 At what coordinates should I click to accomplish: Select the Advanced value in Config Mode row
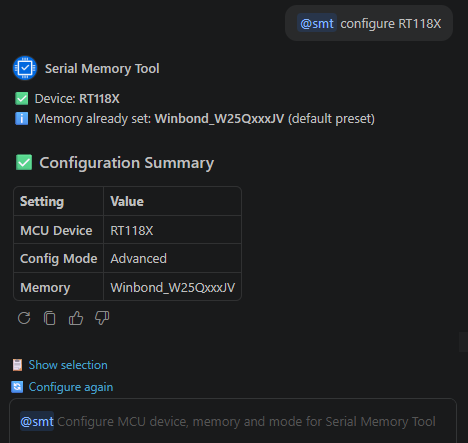coord(139,259)
